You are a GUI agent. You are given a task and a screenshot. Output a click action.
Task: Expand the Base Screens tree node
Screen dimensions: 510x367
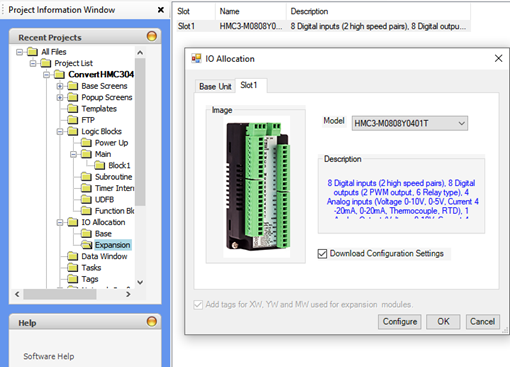60,86
